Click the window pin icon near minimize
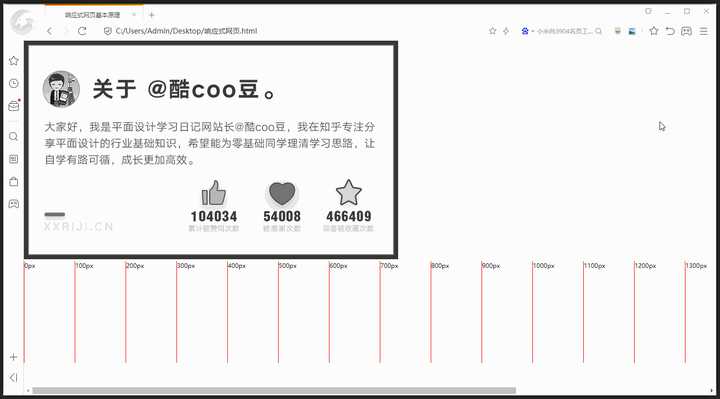Viewport: 720px width, 399px height. point(648,11)
